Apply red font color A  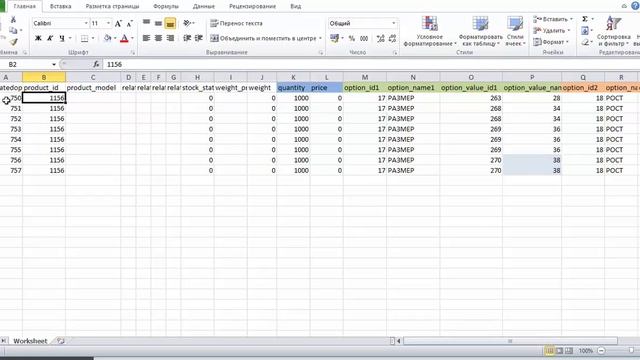[124, 38]
